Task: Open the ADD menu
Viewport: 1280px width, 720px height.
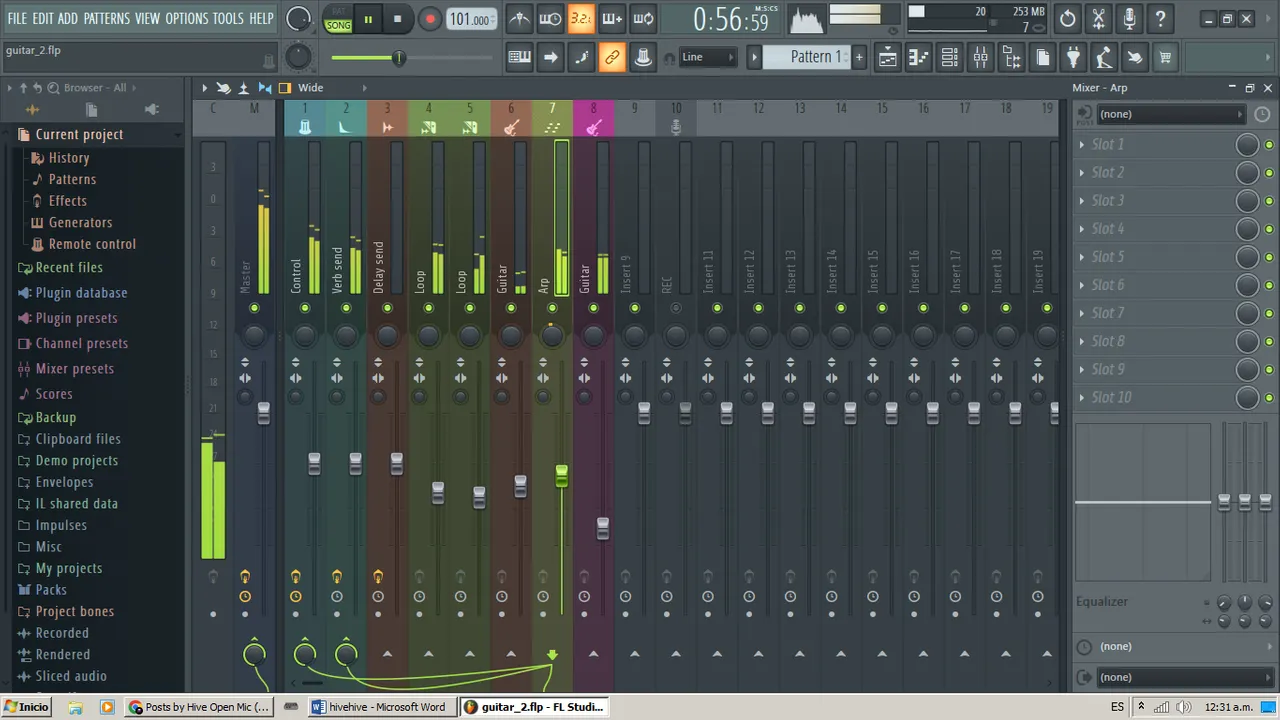Action: pos(68,18)
